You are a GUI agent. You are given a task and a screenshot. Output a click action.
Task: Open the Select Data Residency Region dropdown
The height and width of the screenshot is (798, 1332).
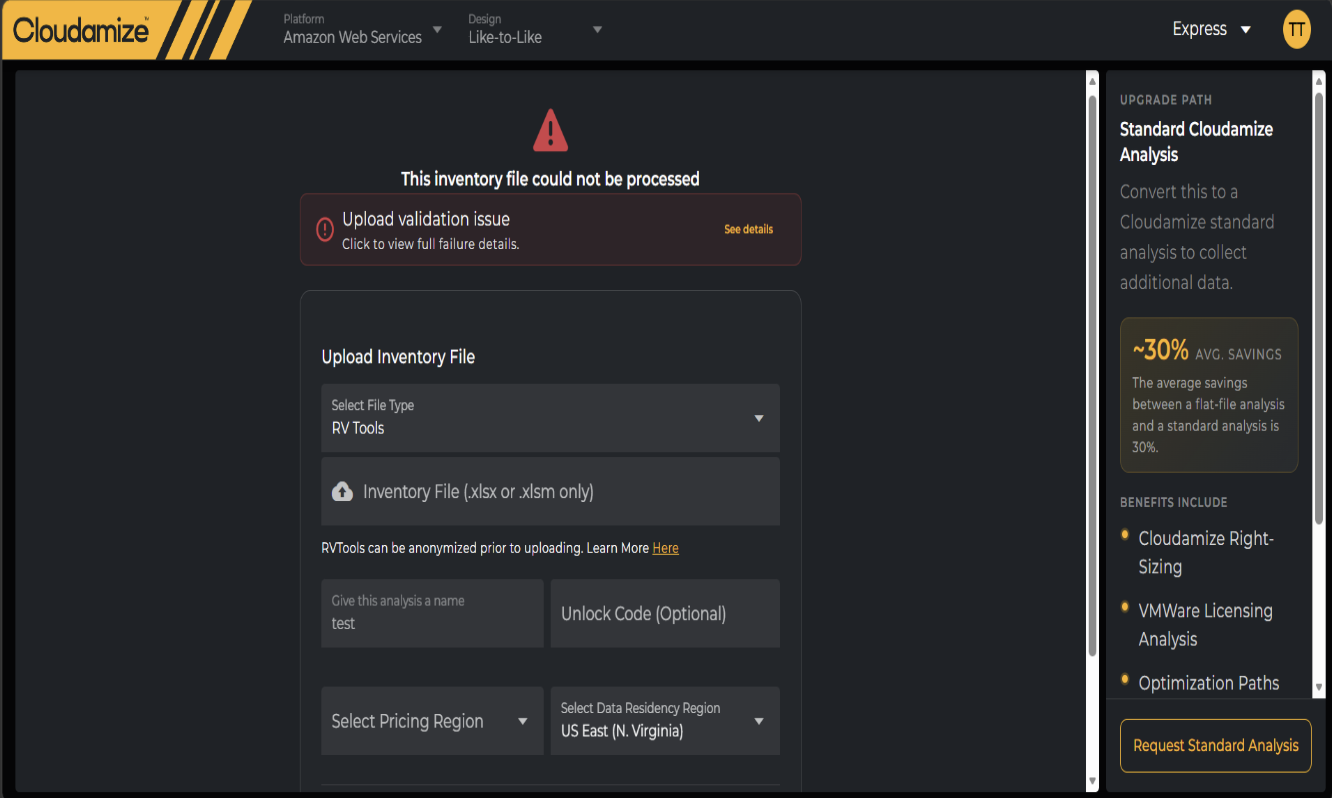pos(665,721)
